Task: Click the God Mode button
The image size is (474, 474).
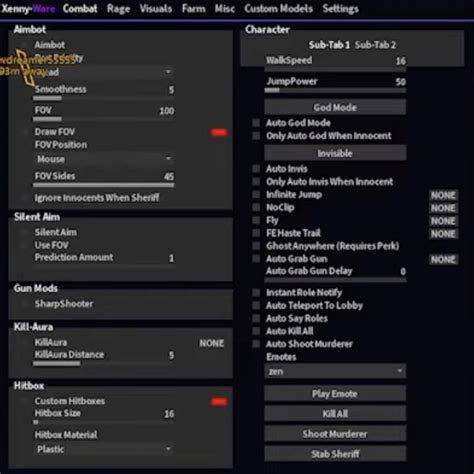Action: (x=335, y=107)
